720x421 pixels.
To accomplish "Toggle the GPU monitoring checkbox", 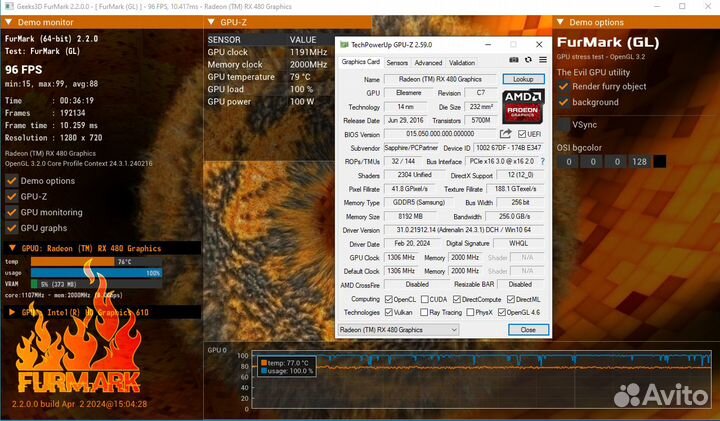I will click(11, 212).
